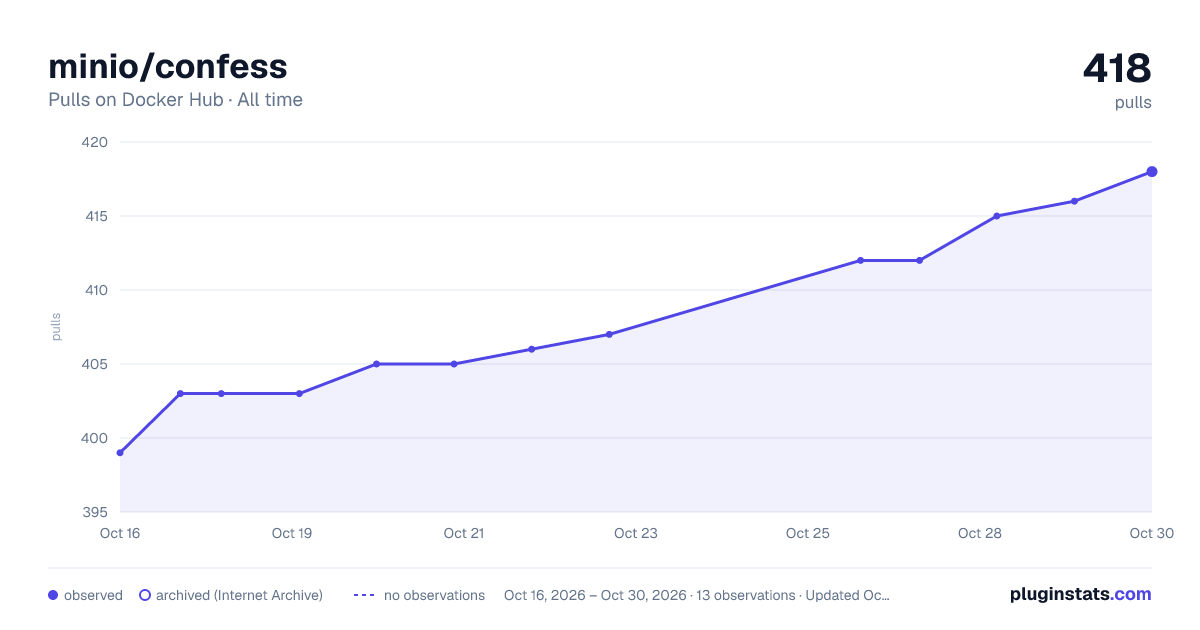Select the 406 pulls data point
The width and height of the screenshot is (1200, 630).
[x=531, y=349]
